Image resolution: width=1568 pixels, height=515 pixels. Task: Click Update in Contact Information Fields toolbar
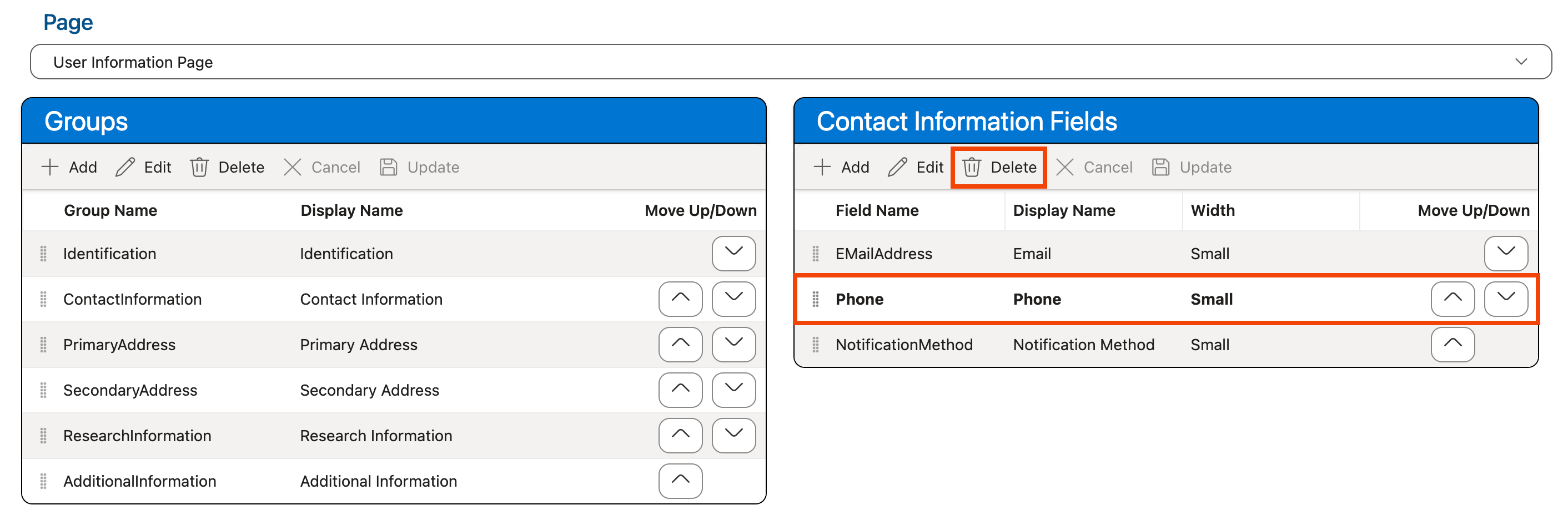(x=1192, y=167)
